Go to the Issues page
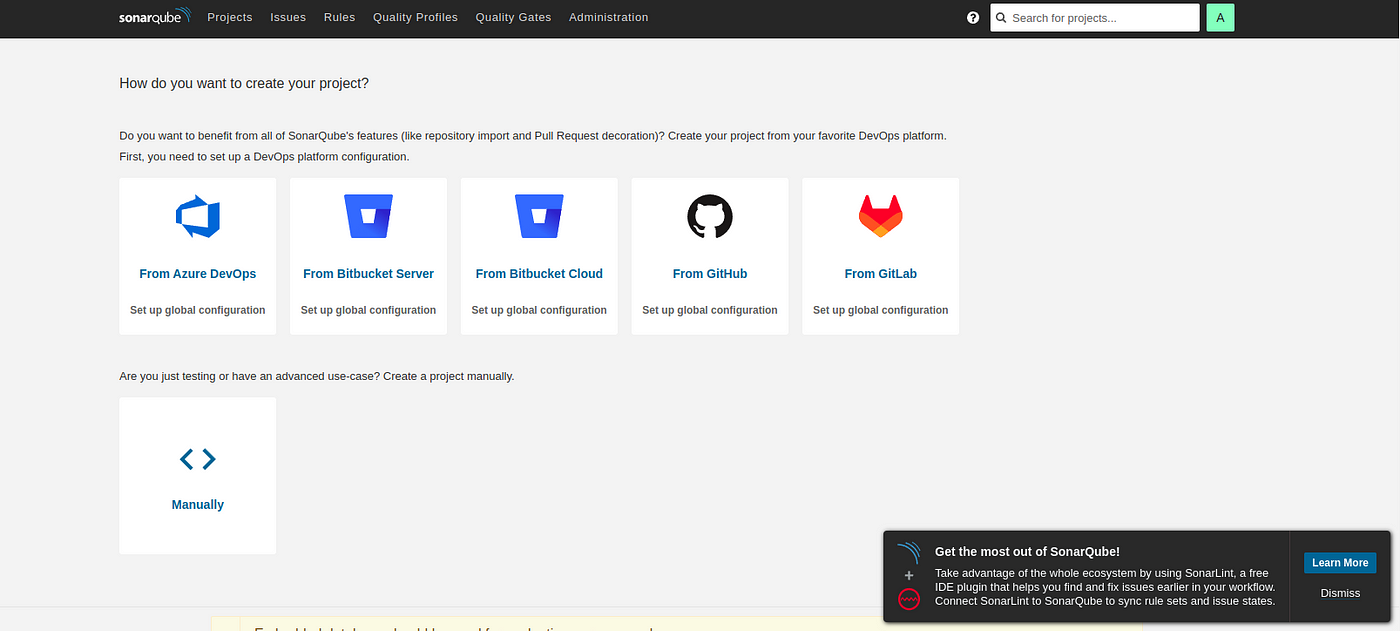 click(288, 18)
